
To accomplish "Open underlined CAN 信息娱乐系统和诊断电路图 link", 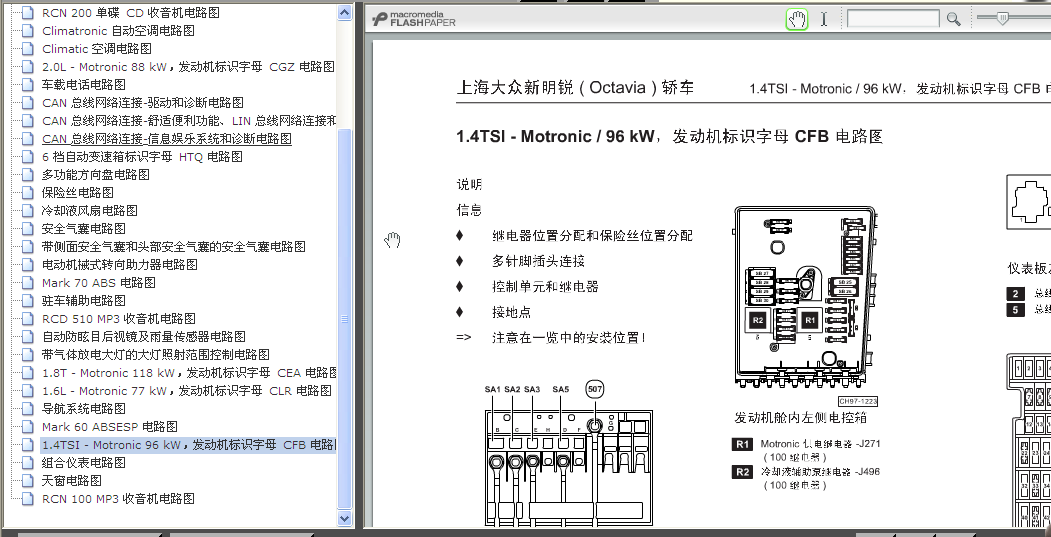I will (167, 139).
